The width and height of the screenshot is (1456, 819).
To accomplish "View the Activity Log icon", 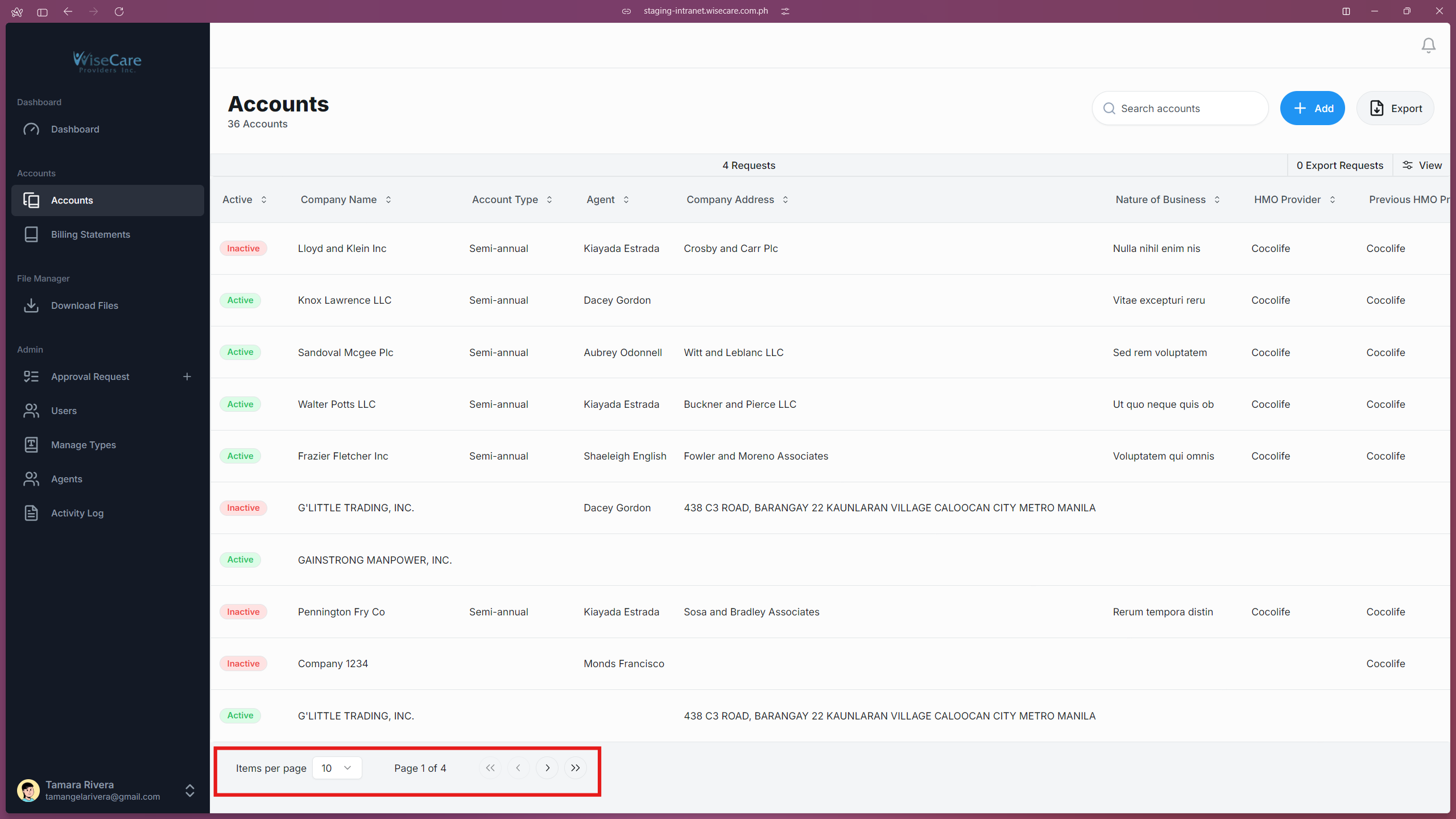I will click(31, 512).
